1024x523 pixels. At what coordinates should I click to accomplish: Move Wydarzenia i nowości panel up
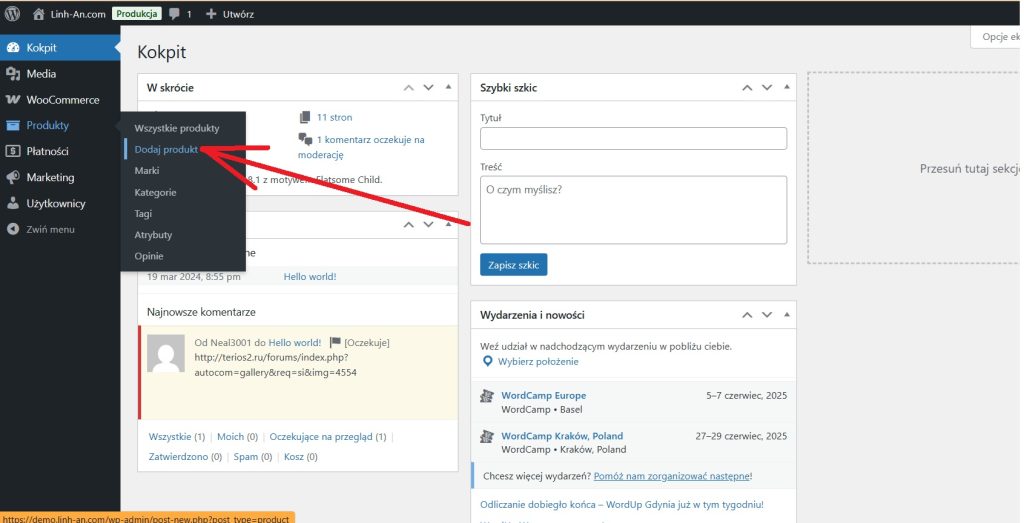pyautogui.click(x=747, y=315)
